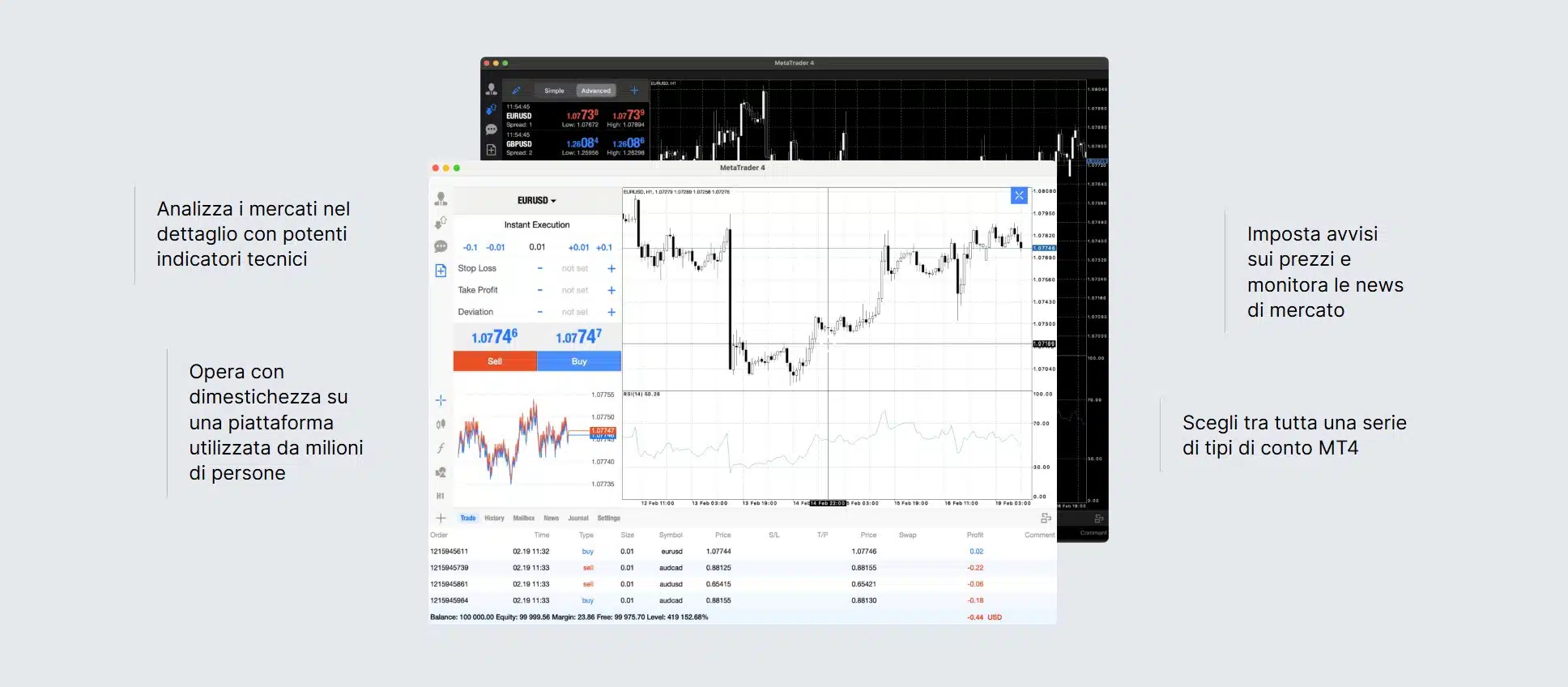Open the candlestick chart type icon

(x=441, y=424)
